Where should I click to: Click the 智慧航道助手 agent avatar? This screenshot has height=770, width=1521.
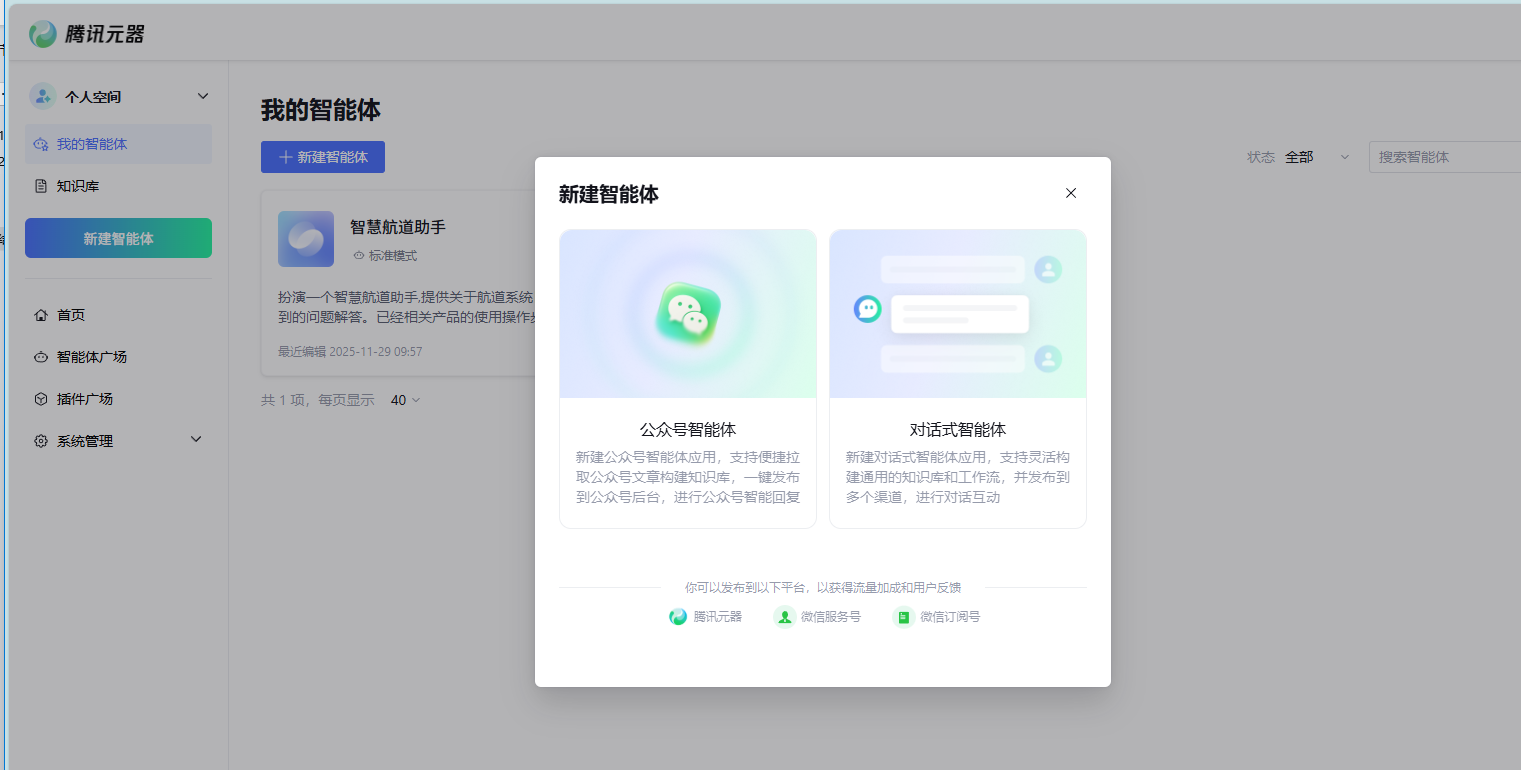305,238
